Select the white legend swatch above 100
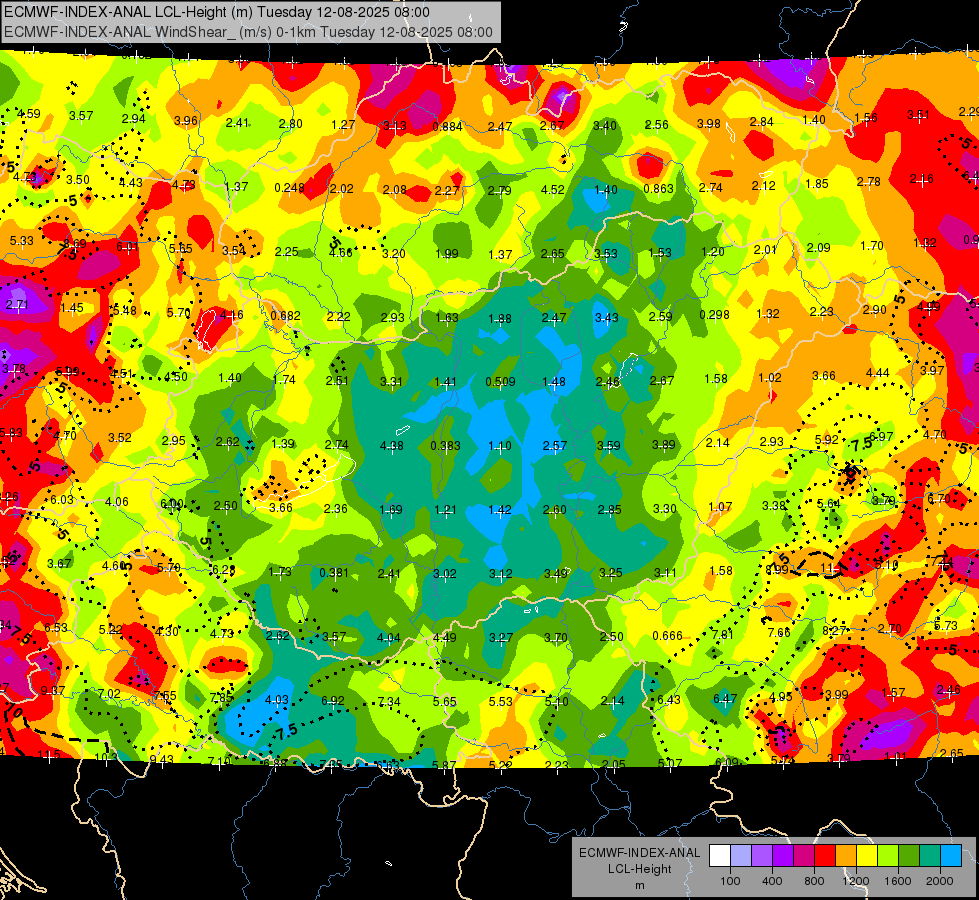This screenshot has height=900, width=979. pos(720,856)
